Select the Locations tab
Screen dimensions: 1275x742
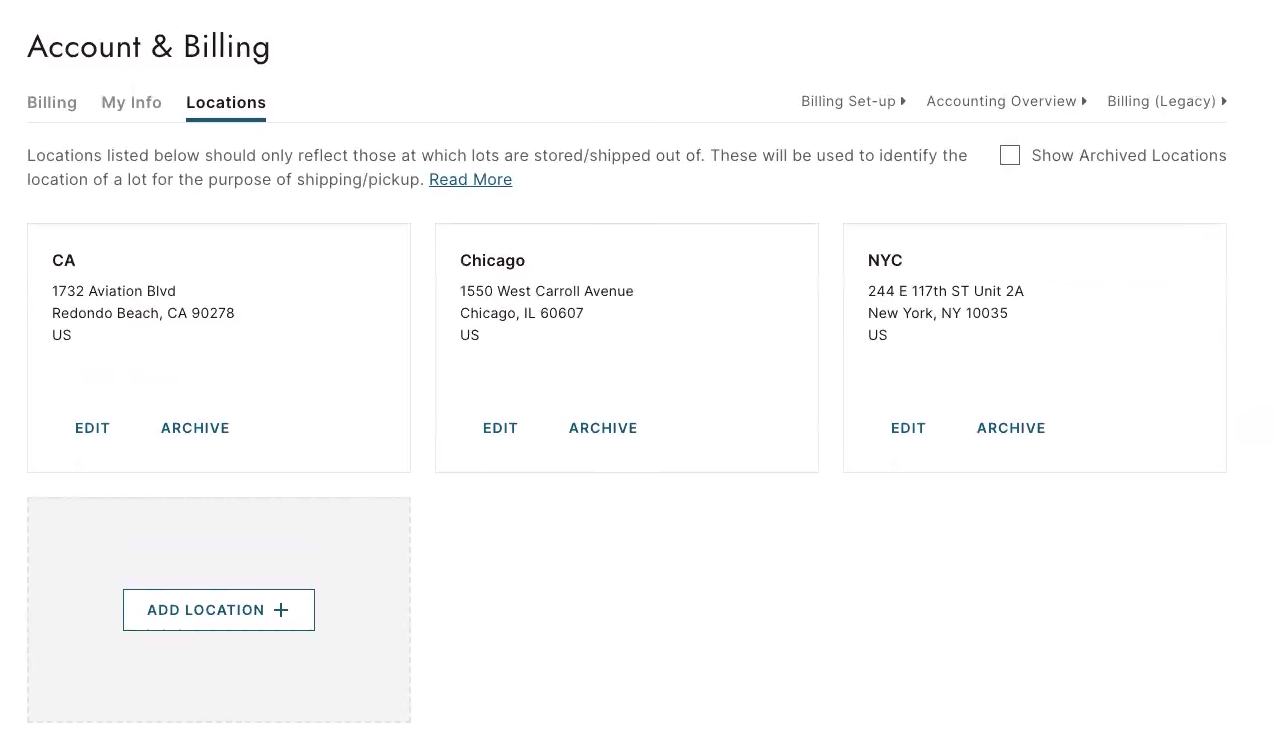226,102
